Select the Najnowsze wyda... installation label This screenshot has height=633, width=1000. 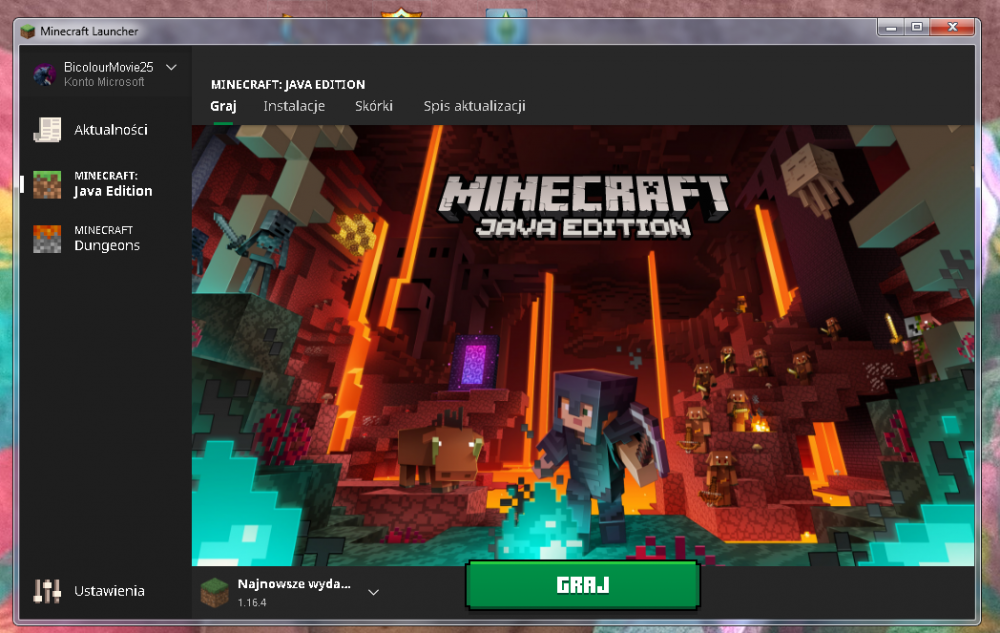pyautogui.click(x=294, y=583)
